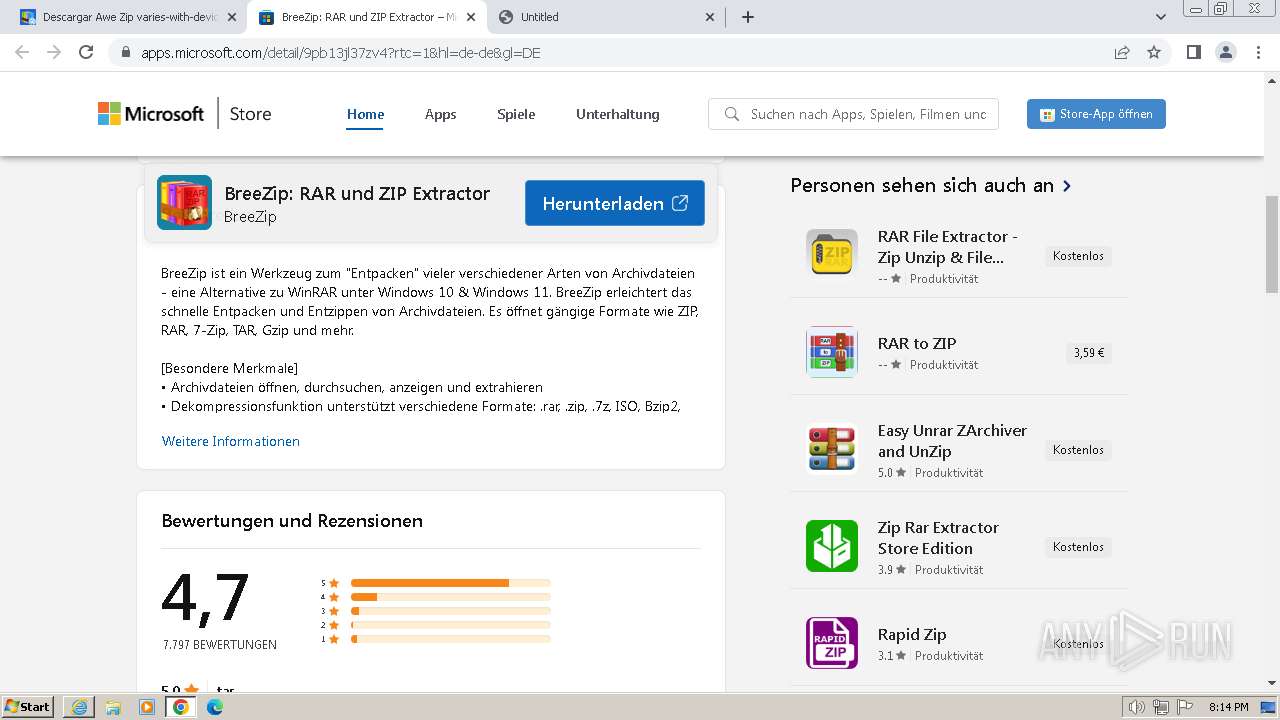Screen dimensions: 1280x720
Task: Bookmark this page with star icon
Action: 1154,52
